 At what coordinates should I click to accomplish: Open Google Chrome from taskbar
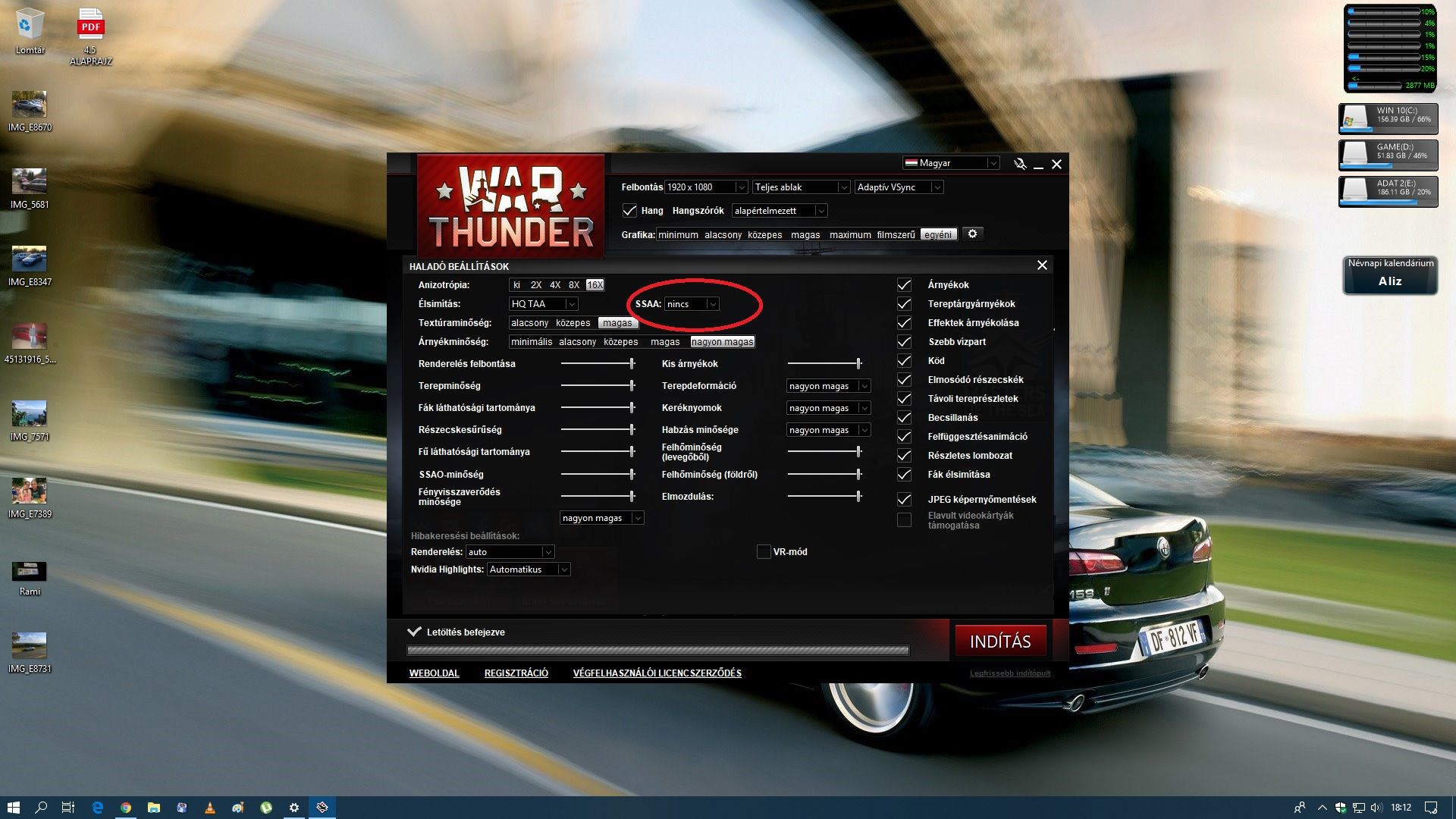[126, 808]
